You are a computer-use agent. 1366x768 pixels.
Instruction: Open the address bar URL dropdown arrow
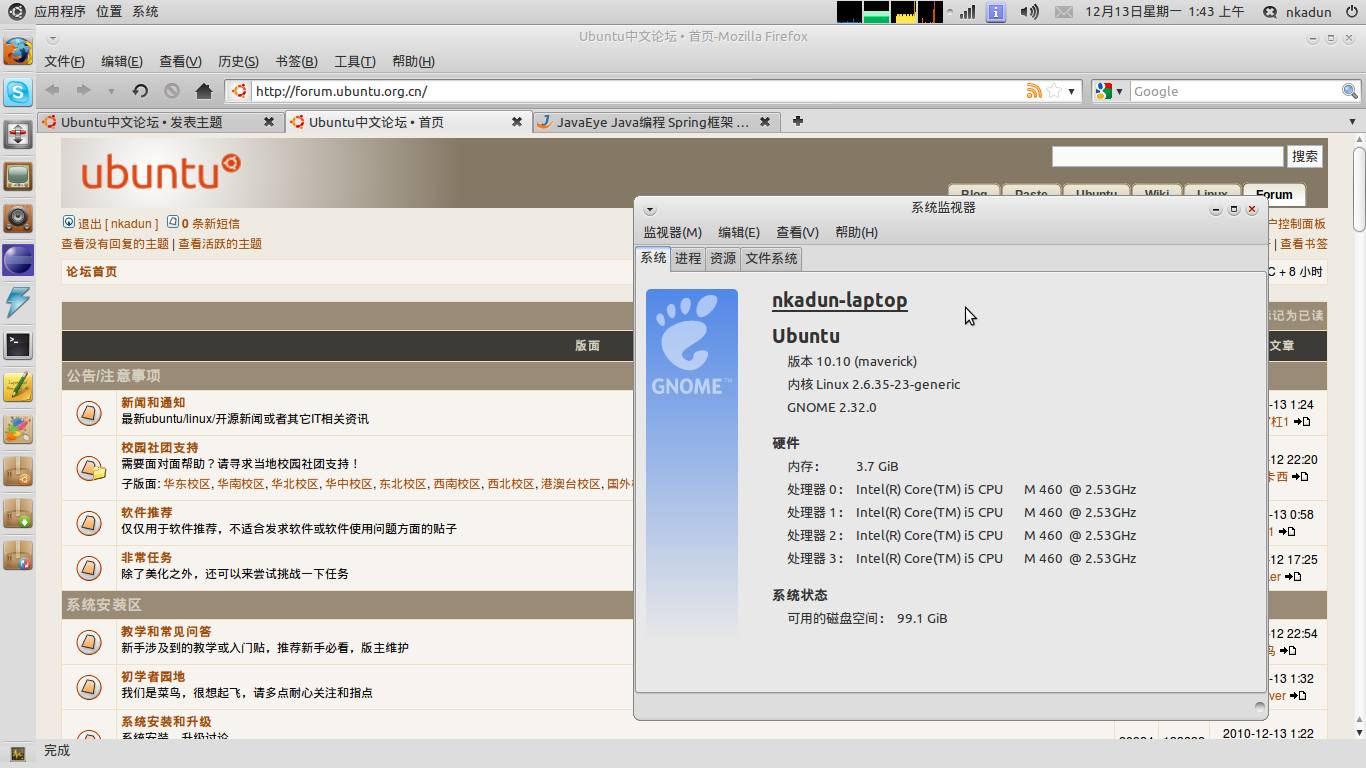click(x=1072, y=91)
